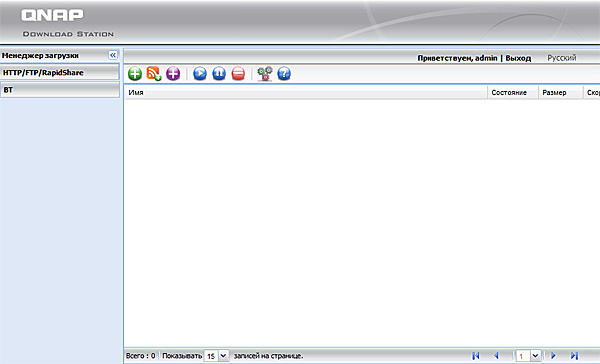The image size is (600, 364).
Task: Click the green add download task icon
Action: (135, 73)
